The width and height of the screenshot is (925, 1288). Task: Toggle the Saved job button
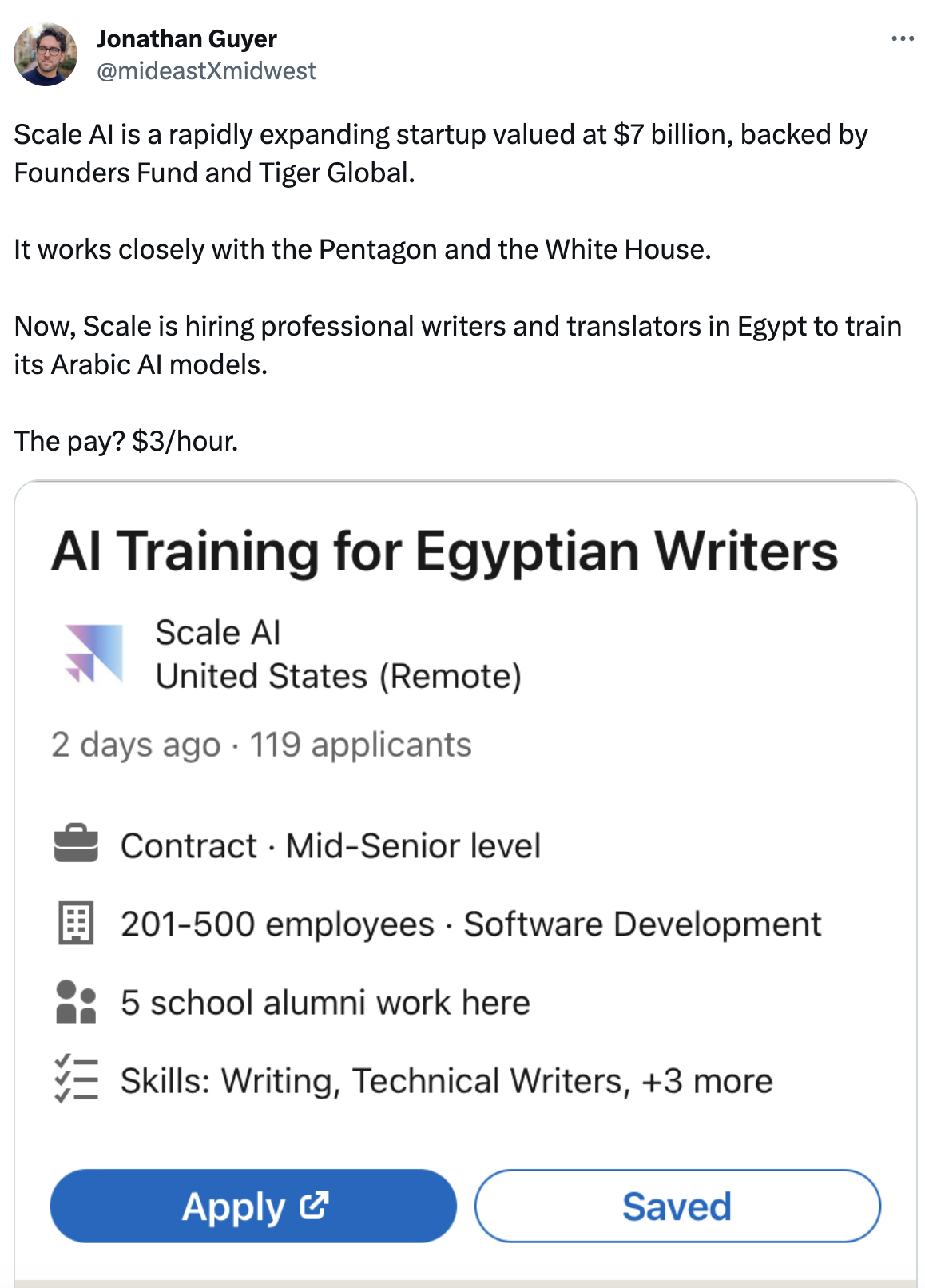click(677, 1206)
